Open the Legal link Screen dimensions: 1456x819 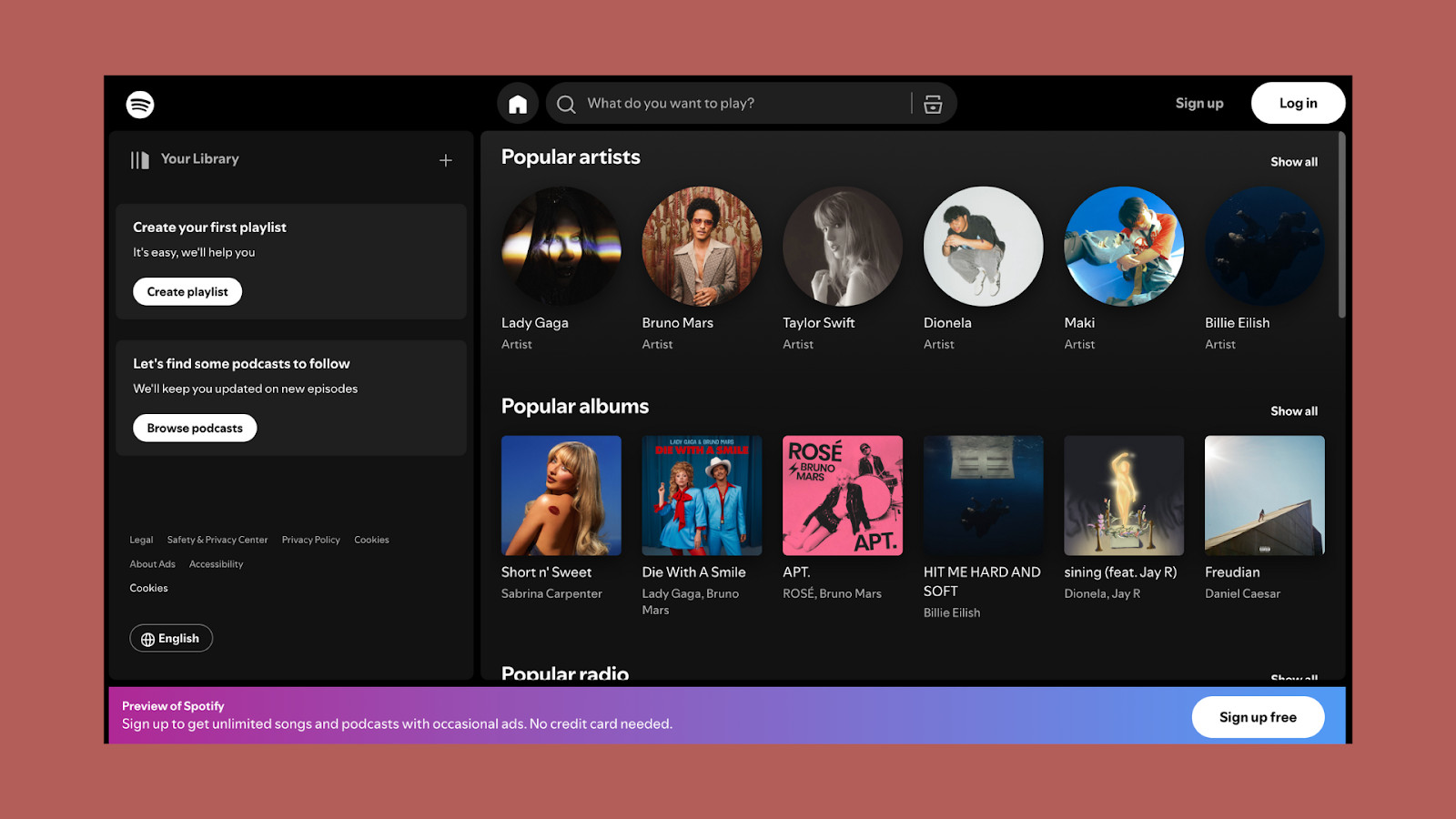pyautogui.click(x=141, y=540)
